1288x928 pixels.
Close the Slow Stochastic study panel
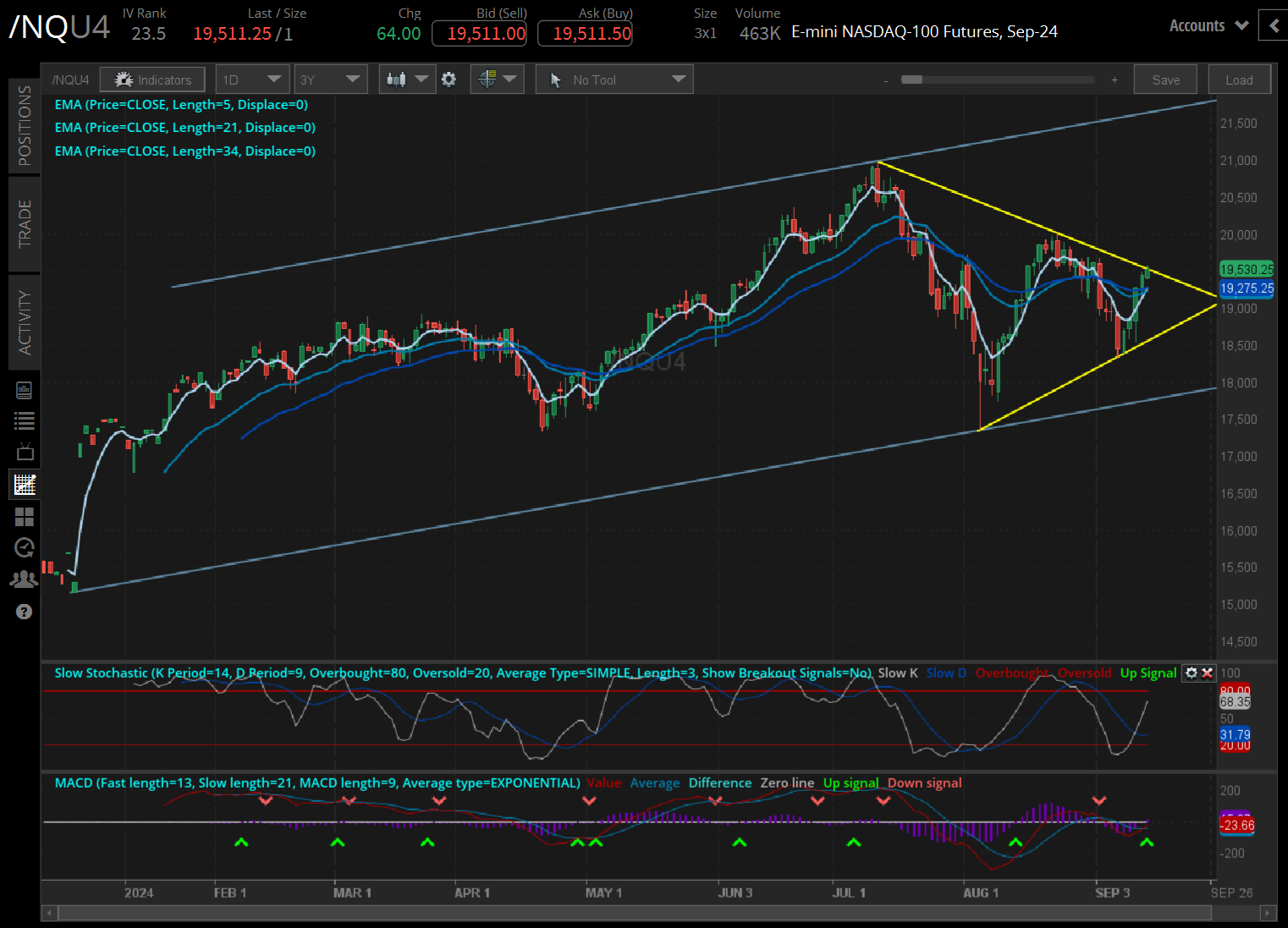(x=1207, y=673)
